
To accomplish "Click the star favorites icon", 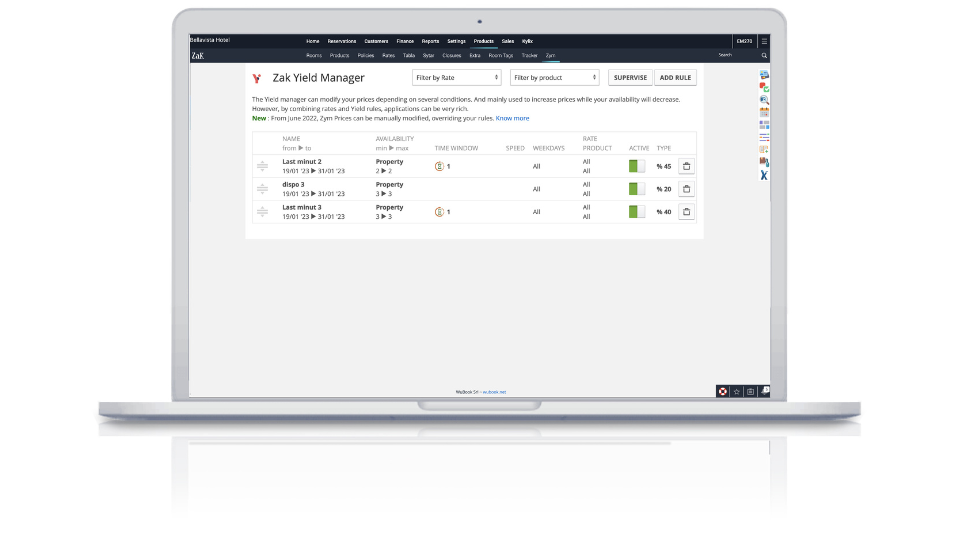I will 737,392.
